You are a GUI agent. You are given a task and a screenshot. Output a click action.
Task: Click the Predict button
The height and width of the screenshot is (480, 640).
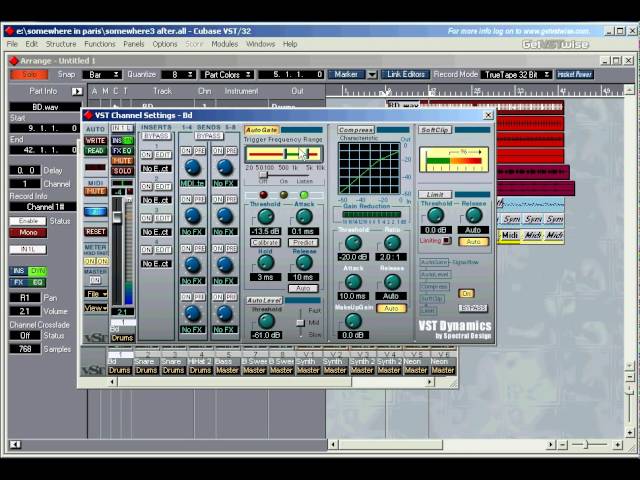303,242
